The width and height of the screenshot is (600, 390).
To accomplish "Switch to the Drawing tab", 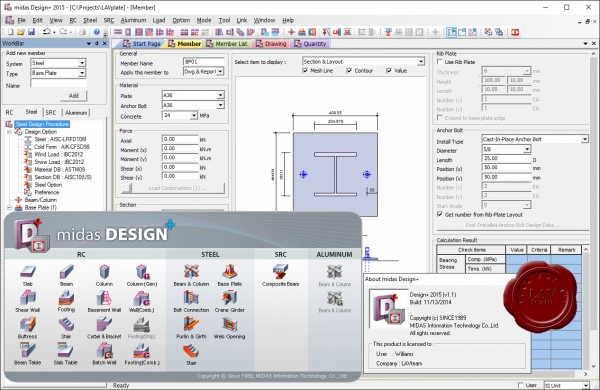I will [x=271, y=44].
